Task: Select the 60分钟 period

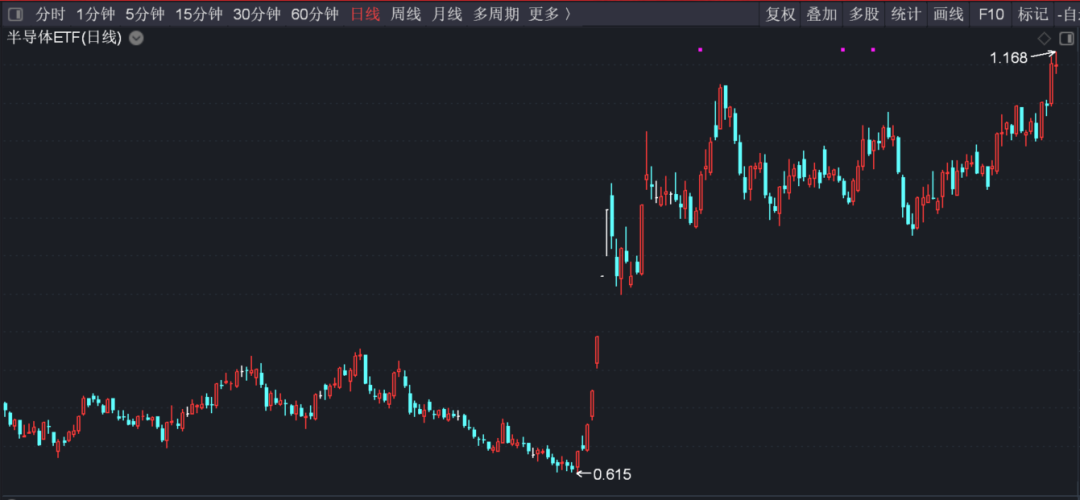Action: (x=314, y=14)
